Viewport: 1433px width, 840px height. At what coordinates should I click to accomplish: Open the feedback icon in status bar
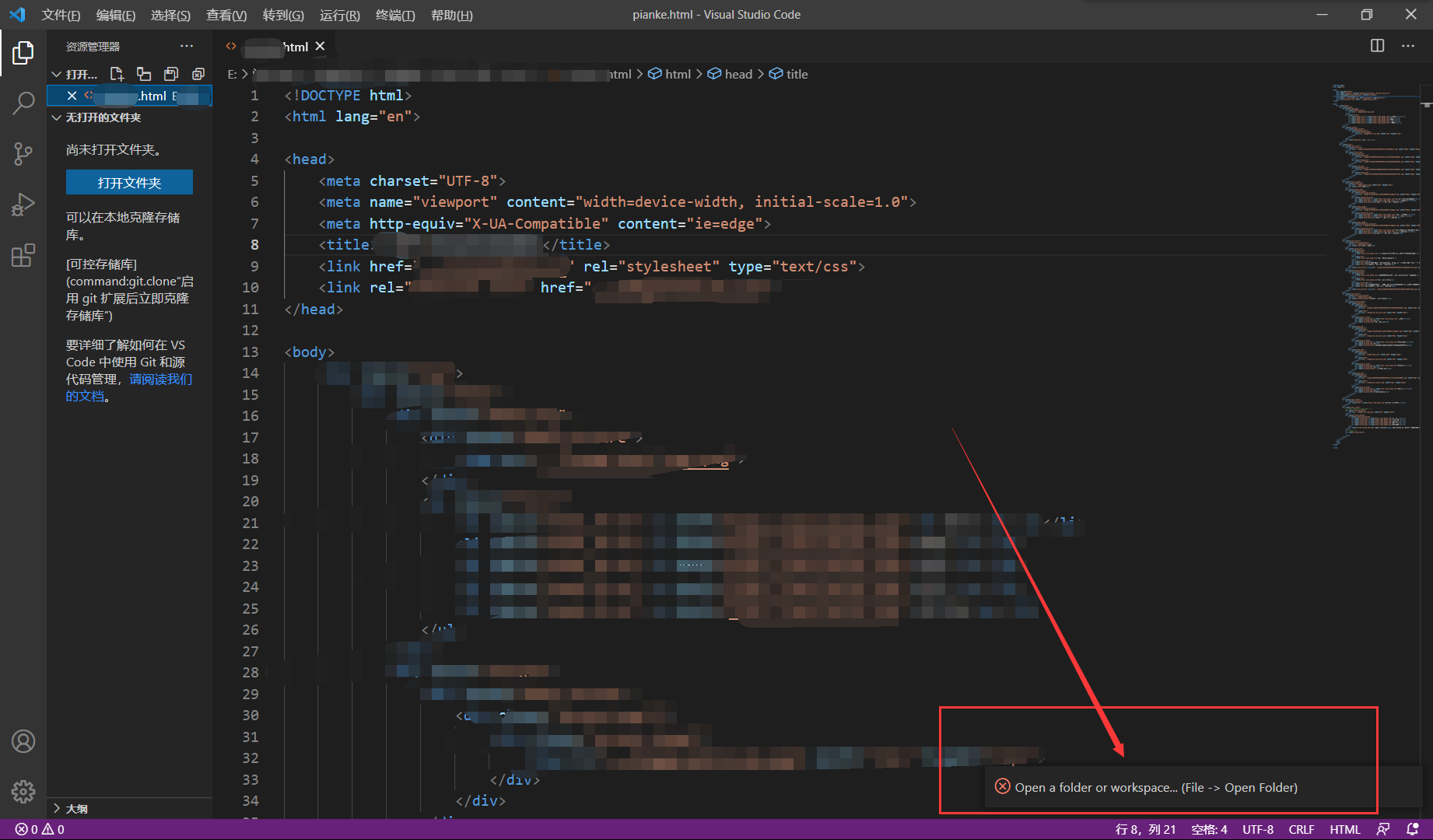click(x=1382, y=829)
